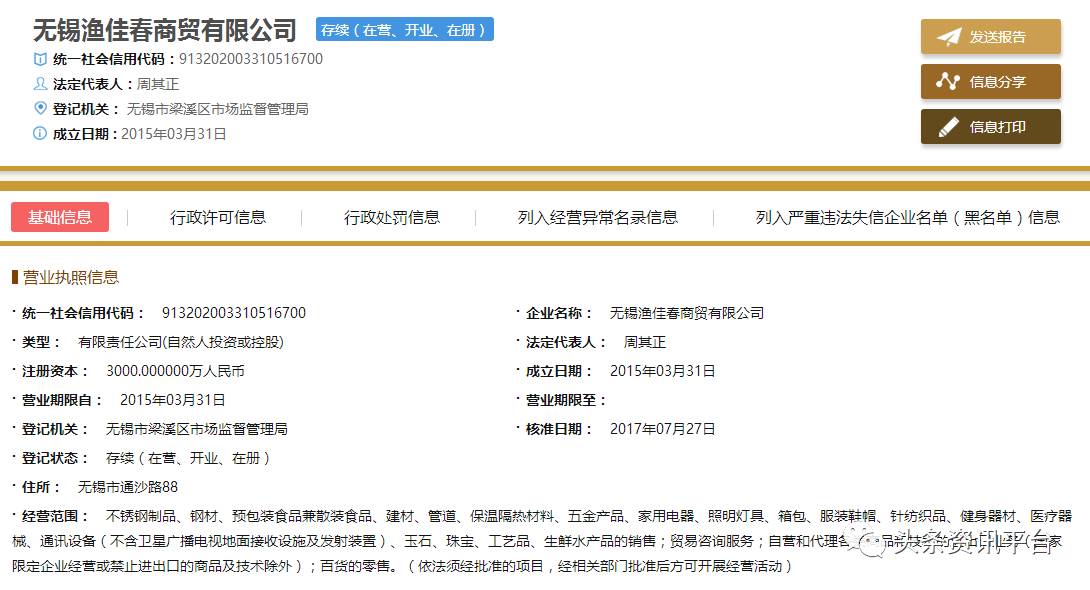Image resolution: width=1090 pixels, height=590 pixels.
Task: Click the share nodes icon on 信息分享
Action: click(x=948, y=82)
